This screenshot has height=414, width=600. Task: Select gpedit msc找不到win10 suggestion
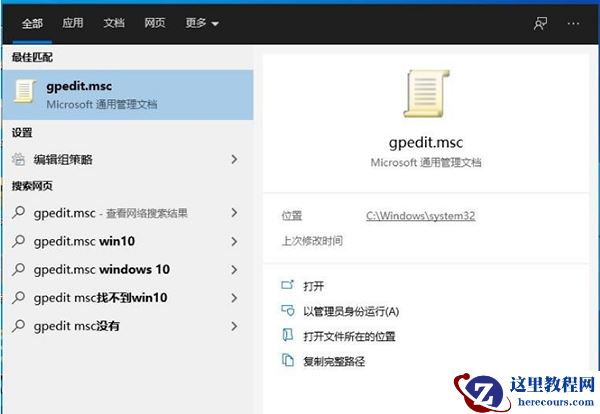pyautogui.click(x=128, y=298)
